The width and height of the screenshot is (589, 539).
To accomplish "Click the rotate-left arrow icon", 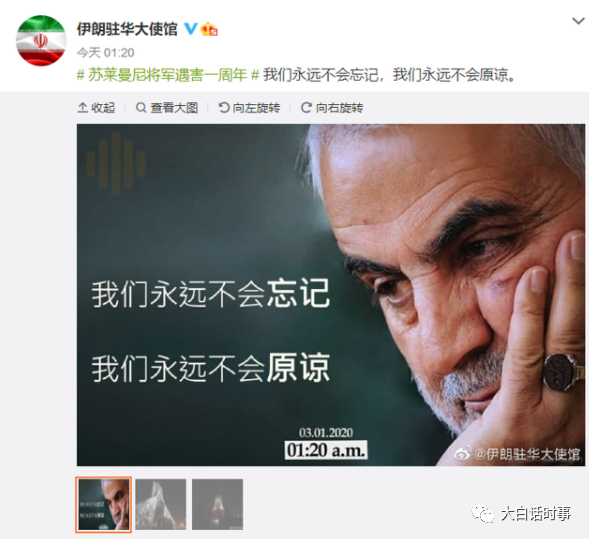I will [x=224, y=108].
